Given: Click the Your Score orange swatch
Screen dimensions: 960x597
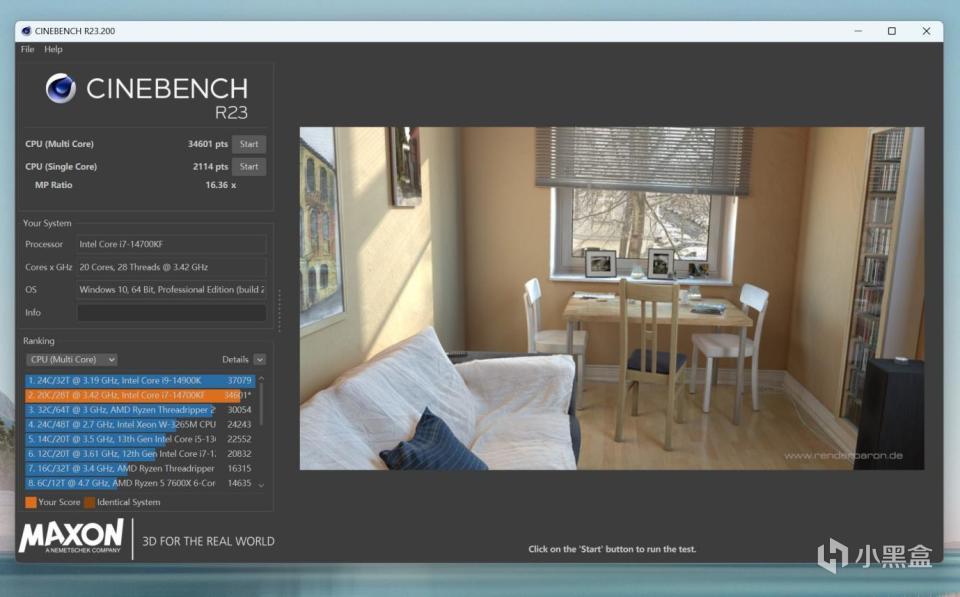Looking at the screenshot, I should (x=31, y=502).
